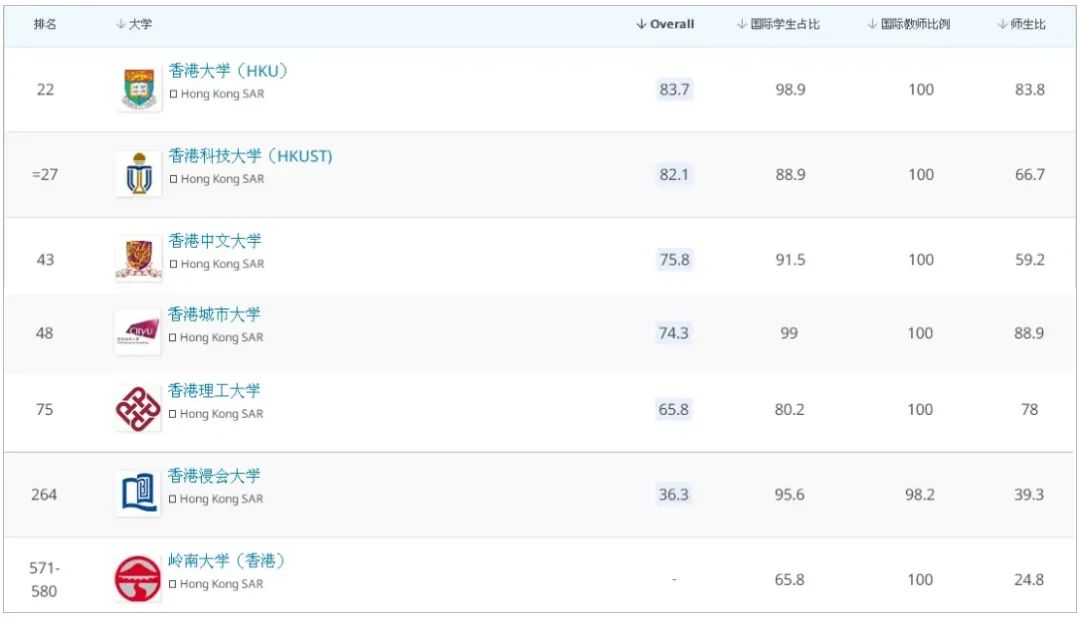This screenshot has width=1080, height=621.
Task: Open the 香港浸会大学 link
Action: (214, 476)
